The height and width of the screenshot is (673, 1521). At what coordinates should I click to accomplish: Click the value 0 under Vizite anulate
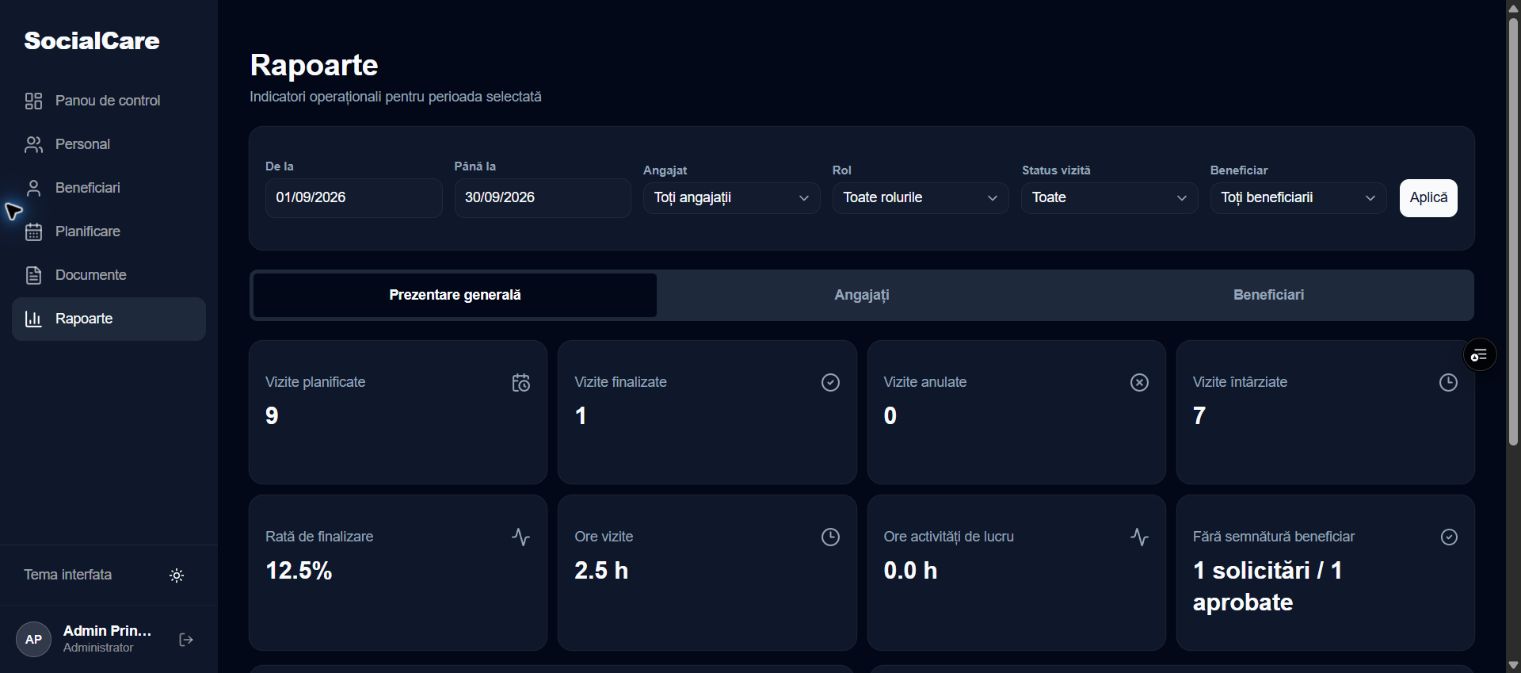[890, 416]
